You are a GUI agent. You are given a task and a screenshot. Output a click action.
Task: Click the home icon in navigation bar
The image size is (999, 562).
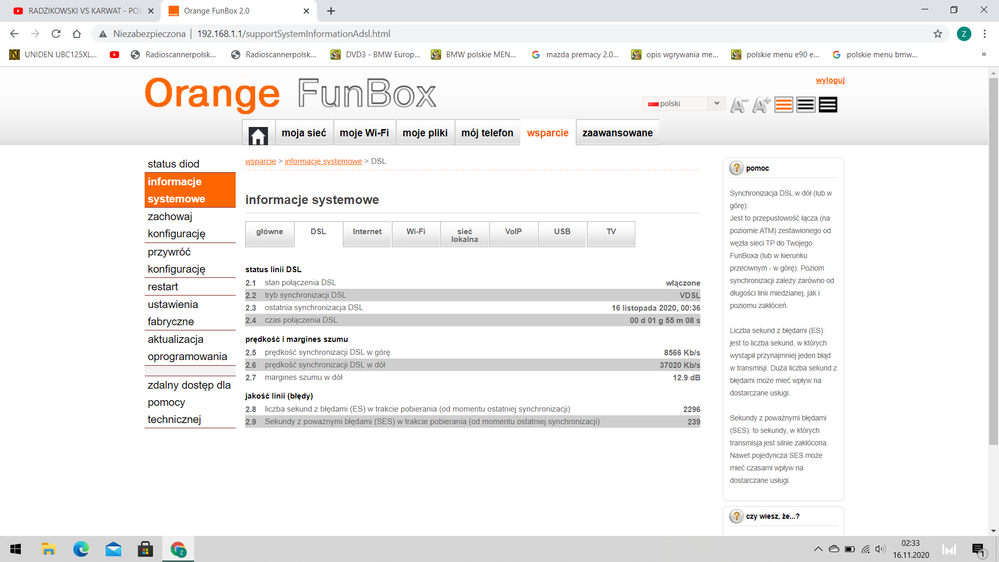(x=258, y=134)
